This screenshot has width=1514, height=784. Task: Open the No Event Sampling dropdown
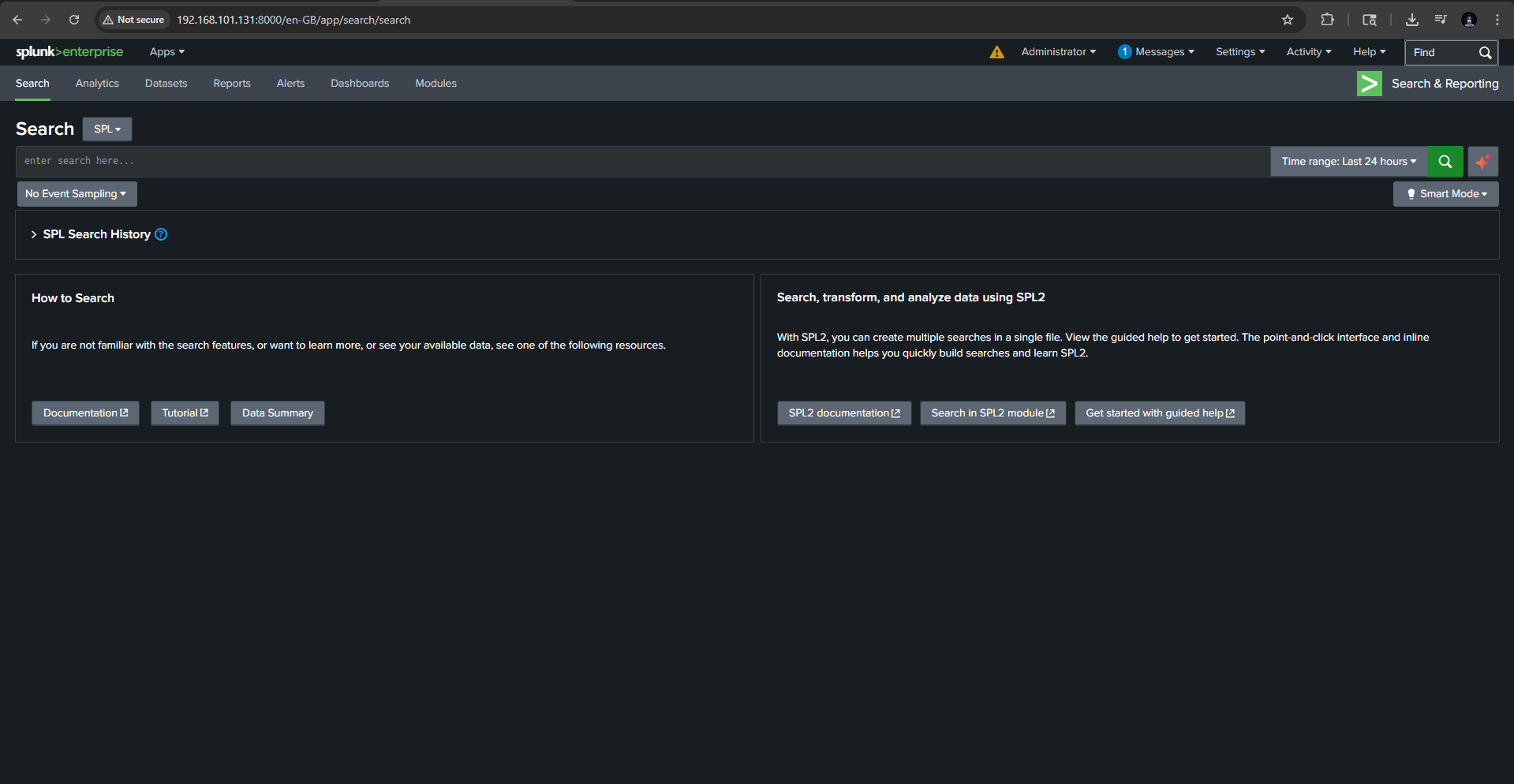[76, 193]
